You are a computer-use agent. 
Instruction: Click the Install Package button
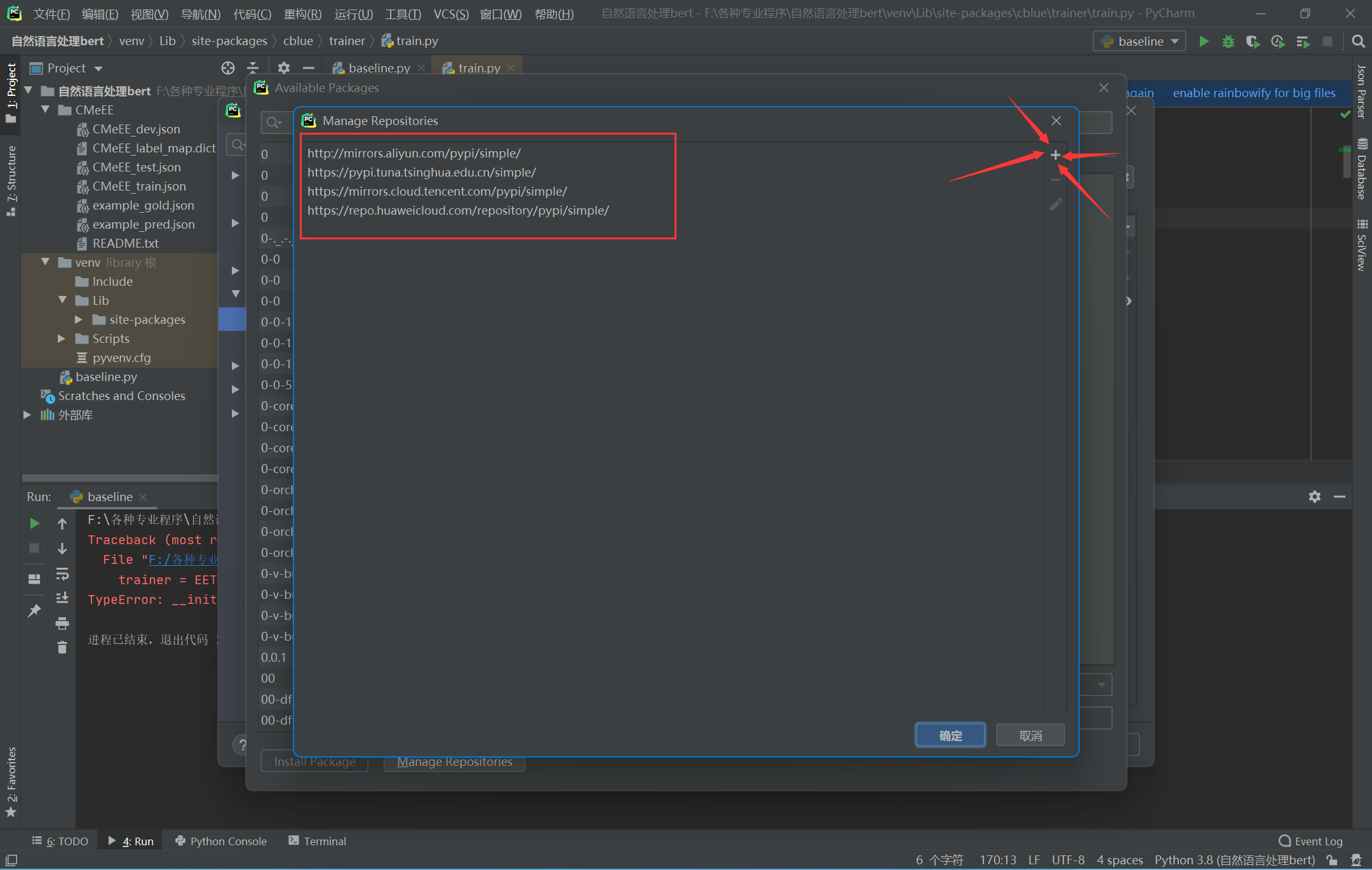point(314,761)
